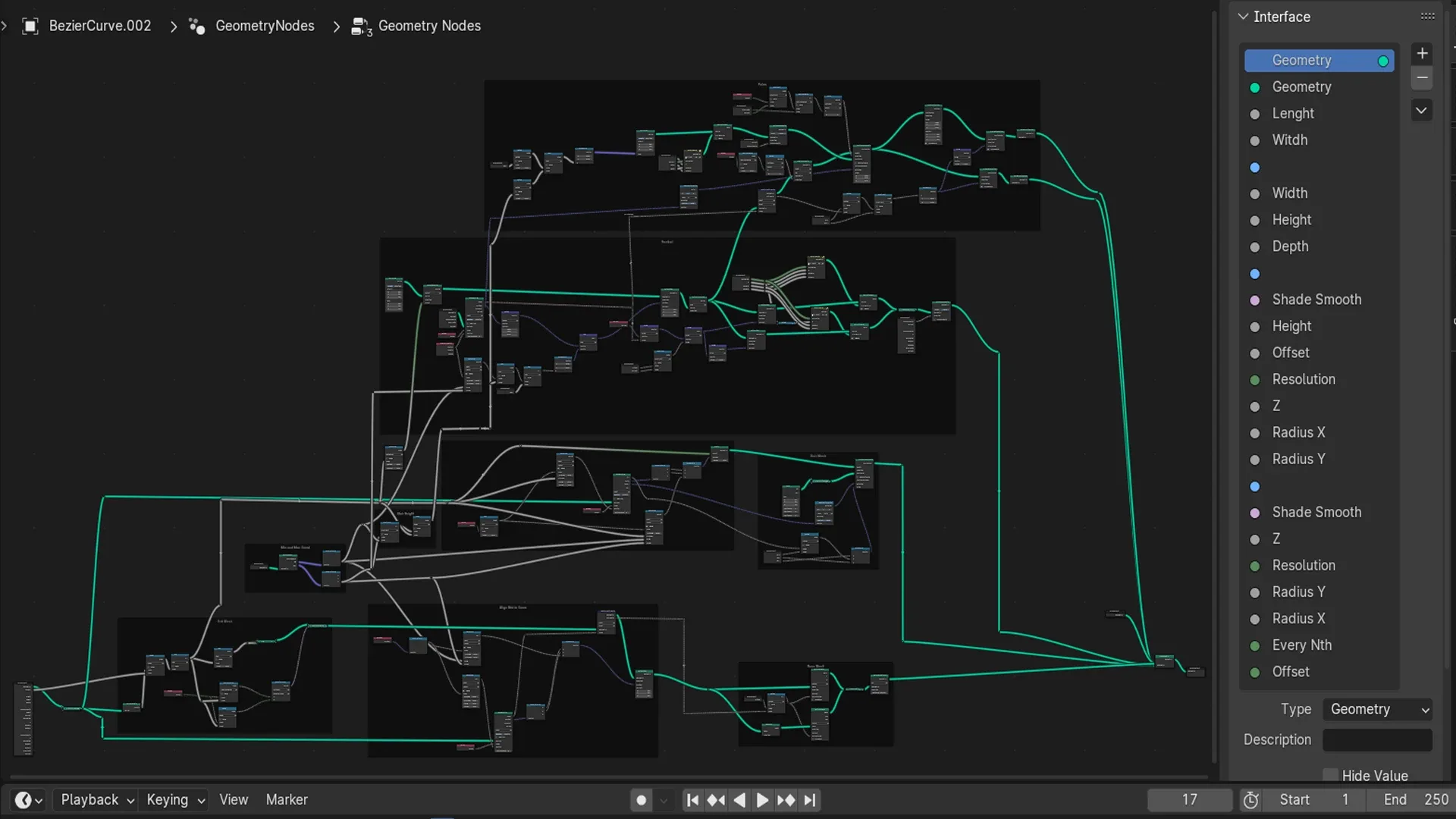Click the plus icon to add interface item
This screenshot has width=1456, height=819.
[x=1422, y=53]
